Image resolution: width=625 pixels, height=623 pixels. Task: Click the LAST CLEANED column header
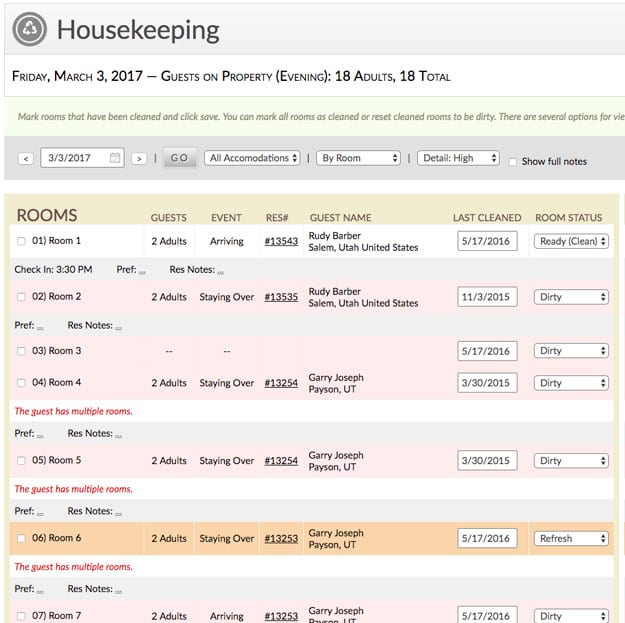point(487,218)
